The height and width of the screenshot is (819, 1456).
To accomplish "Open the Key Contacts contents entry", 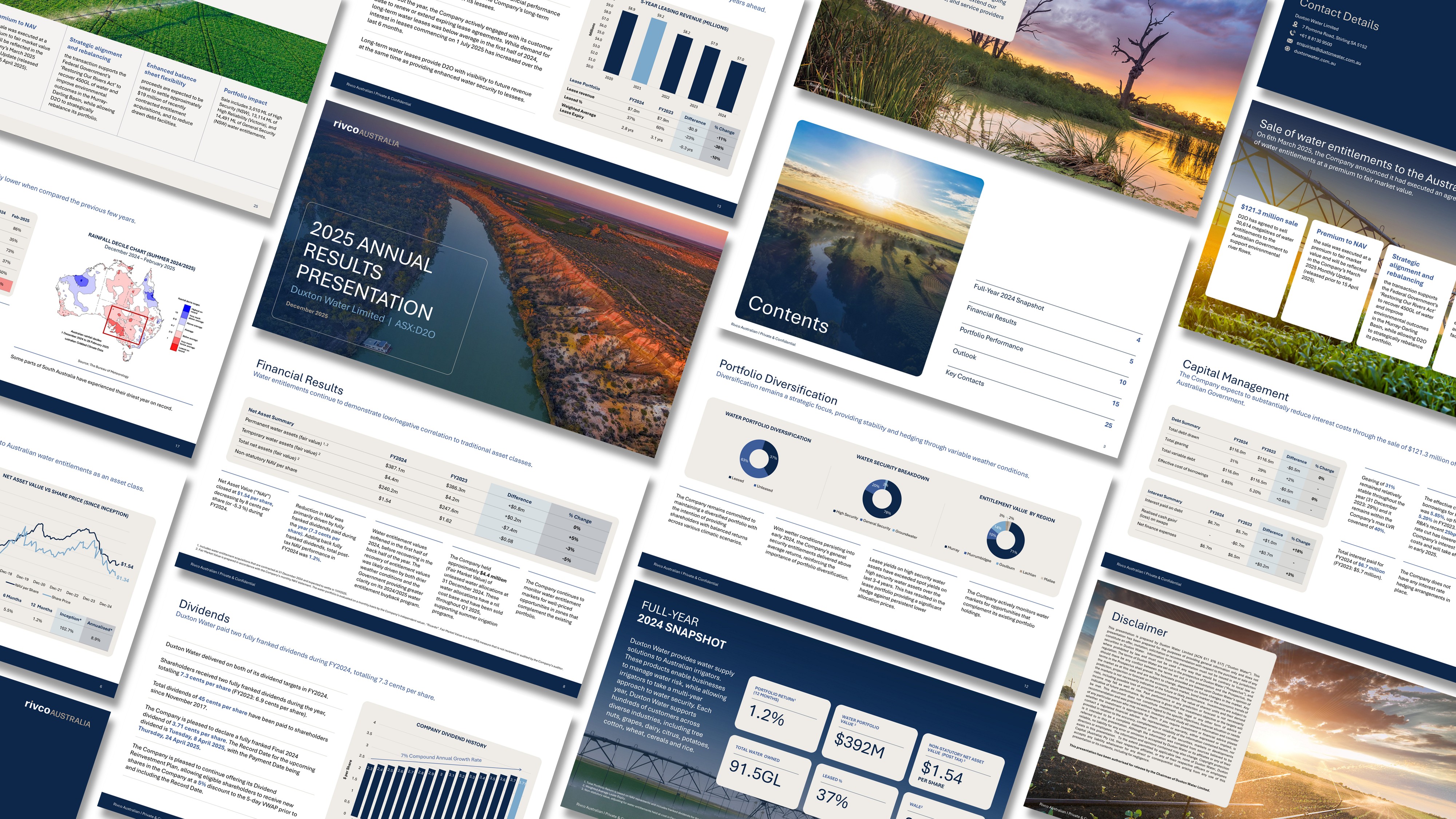I will pyautogui.click(x=964, y=377).
